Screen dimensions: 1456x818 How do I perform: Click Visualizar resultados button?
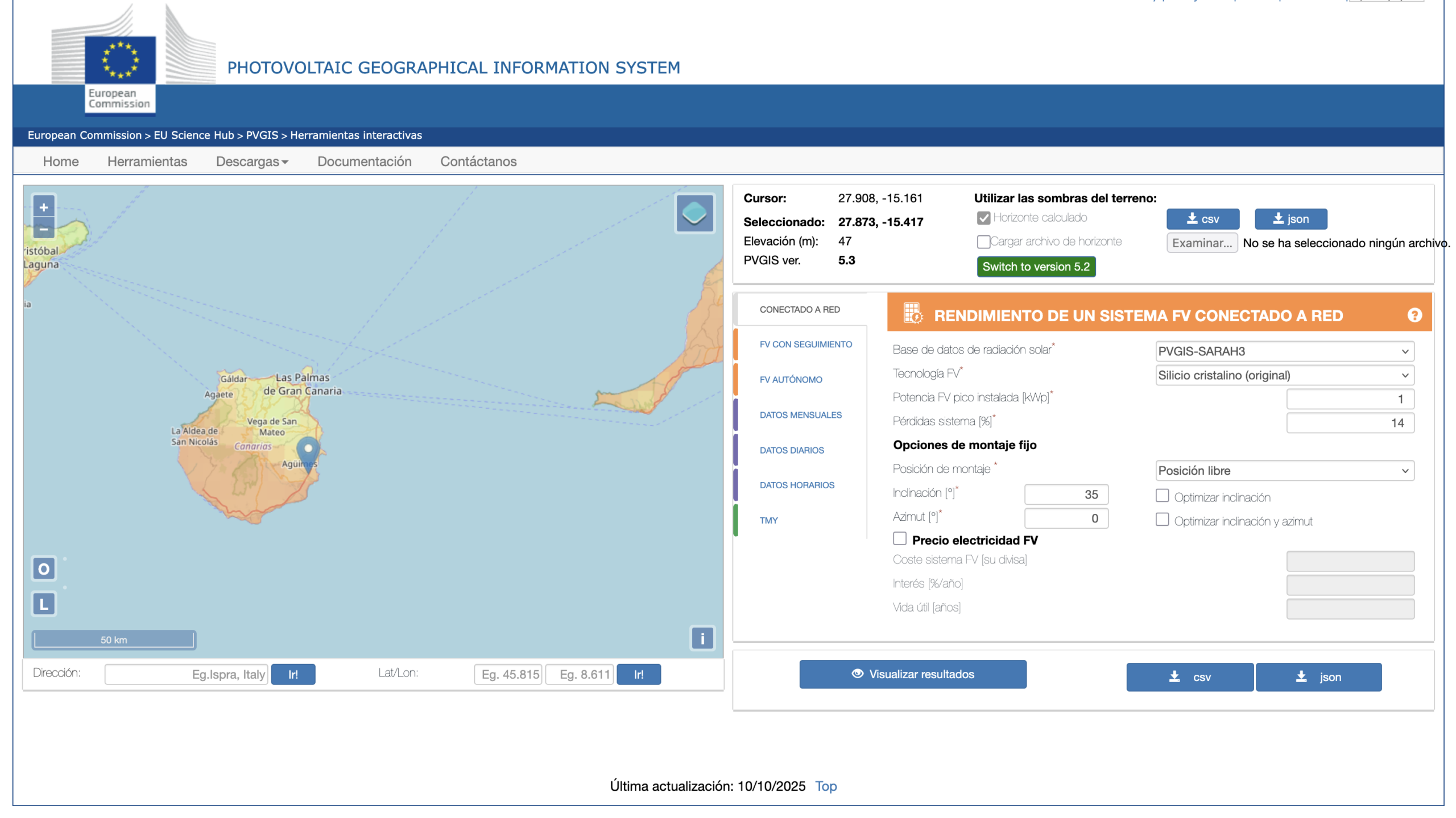click(912, 674)
